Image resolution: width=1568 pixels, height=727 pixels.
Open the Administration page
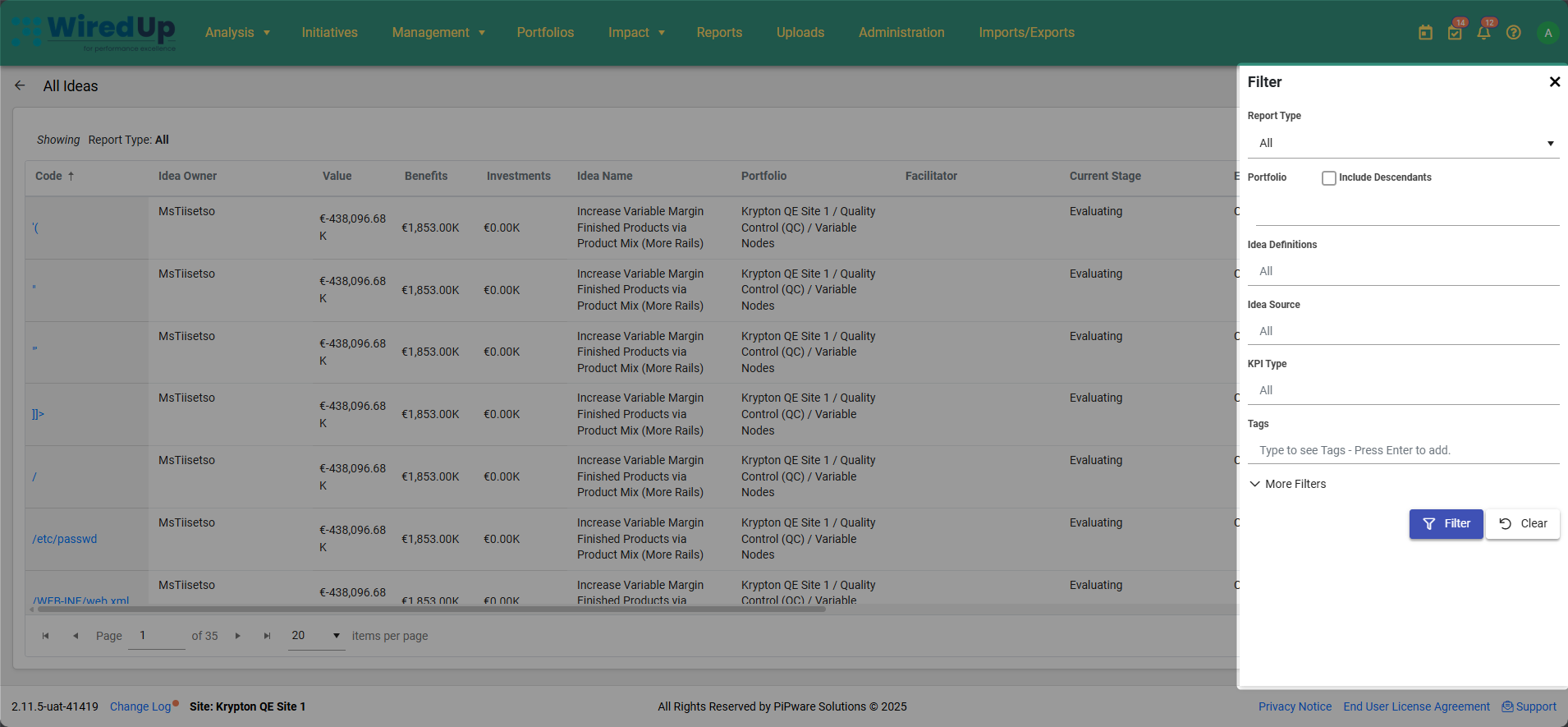pos(901,33)
